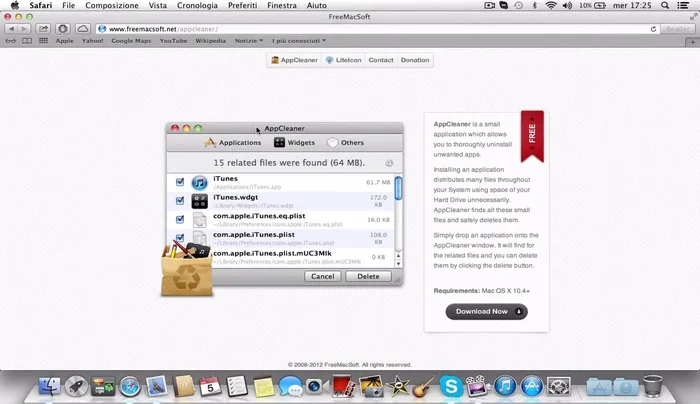Open the Notes app in the Dock

pos(263,386)
